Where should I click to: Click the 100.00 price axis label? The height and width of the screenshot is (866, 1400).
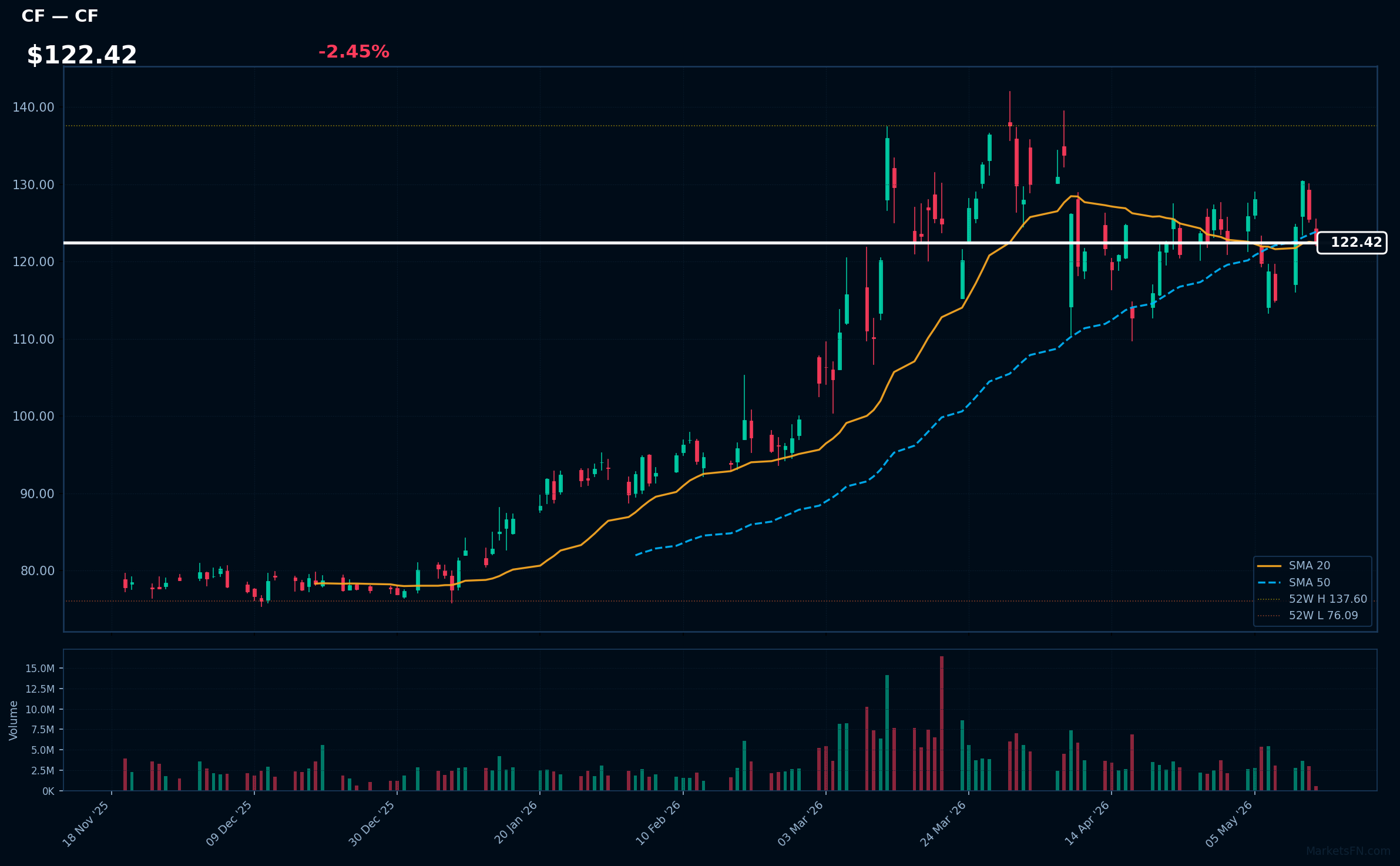pyautogui.click(x=33, y=417)
